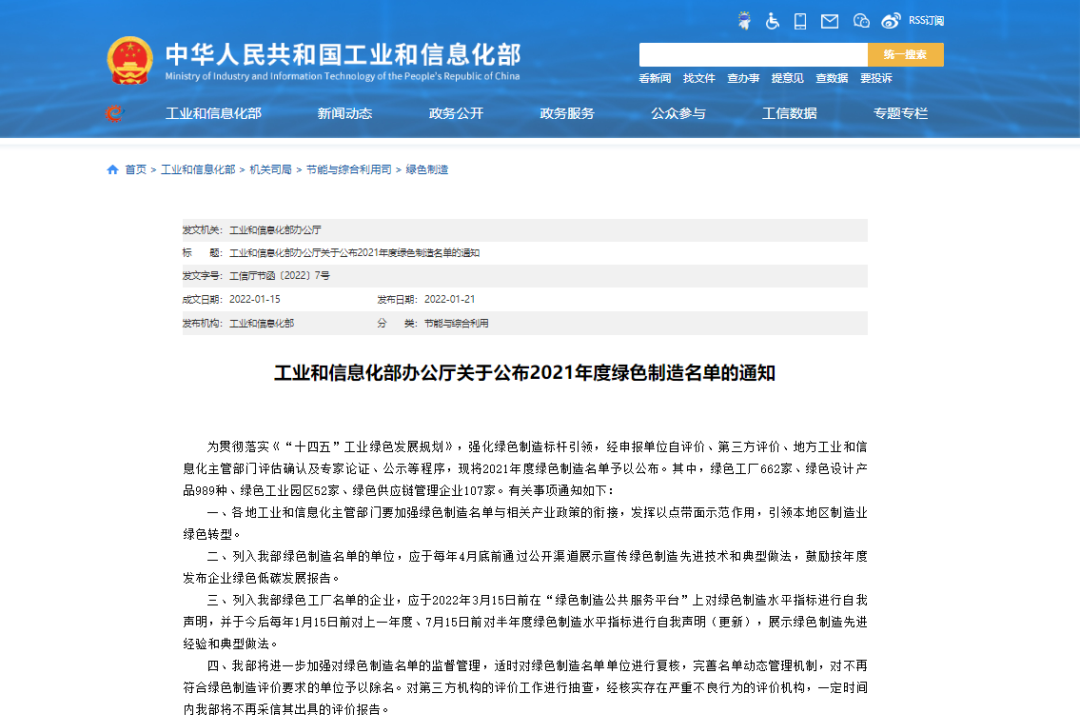Click the WeChat icon in header

point(861,21)
